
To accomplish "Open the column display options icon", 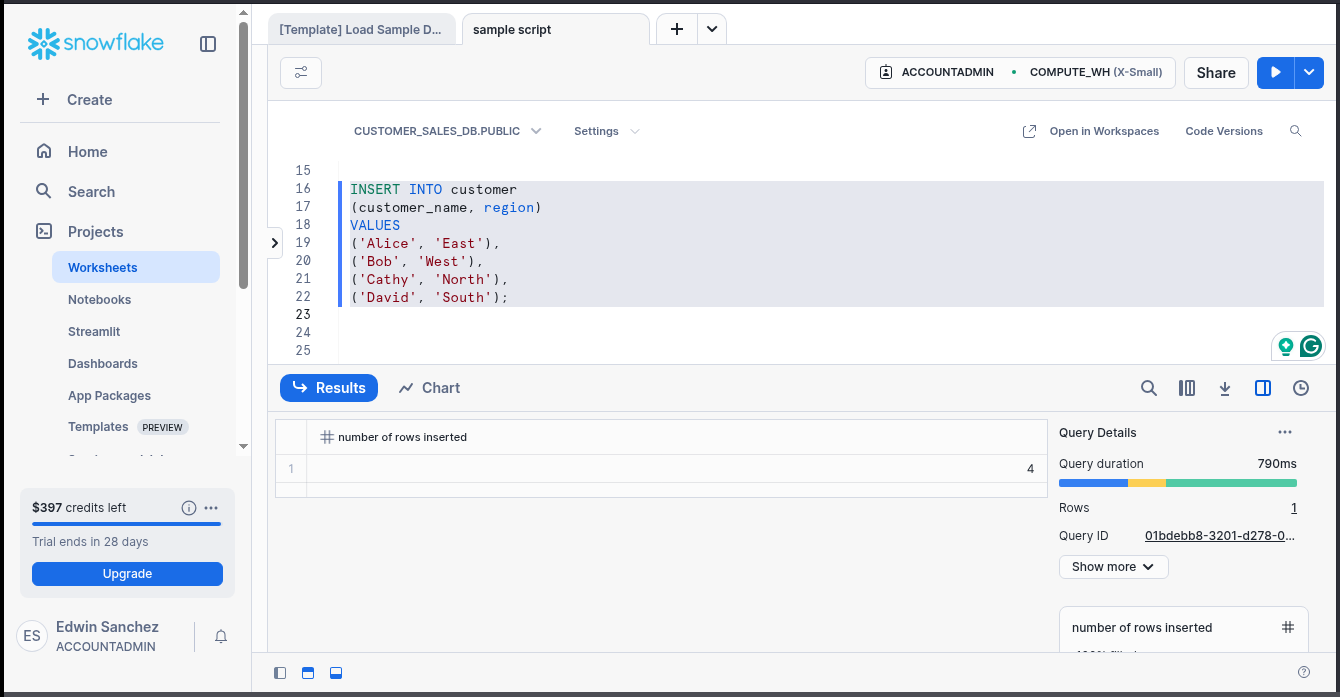I will tap(1186, 387).
